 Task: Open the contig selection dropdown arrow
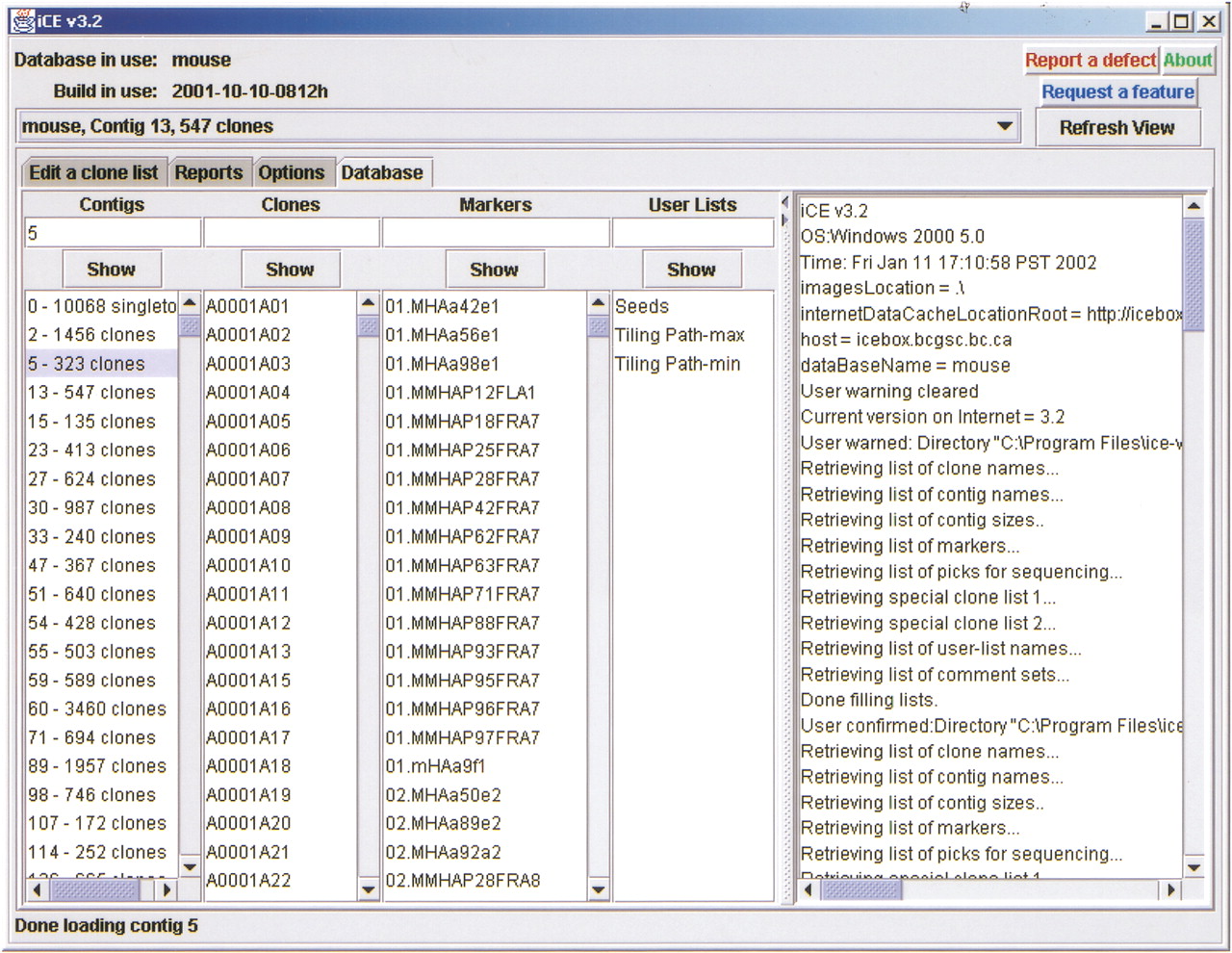[1004, 126]
